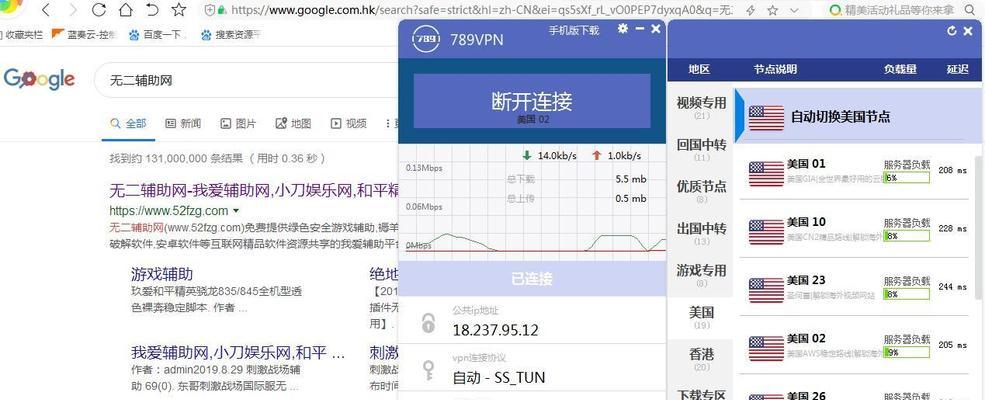Sort nodes by 节点说明 column header

click(x=775, y=70)
